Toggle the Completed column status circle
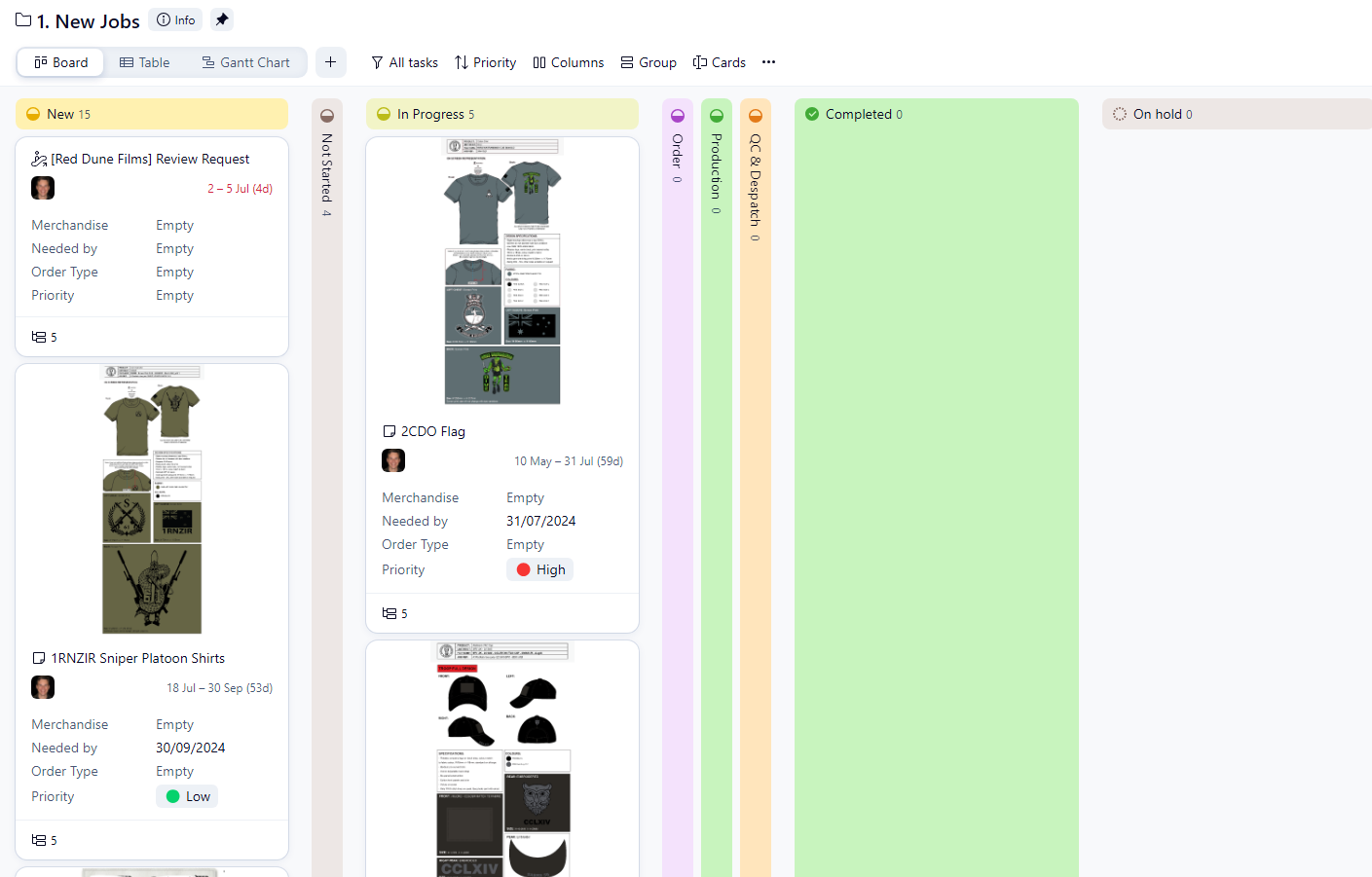The width and height of the screenshot is (1372, 877). (812, 114)
